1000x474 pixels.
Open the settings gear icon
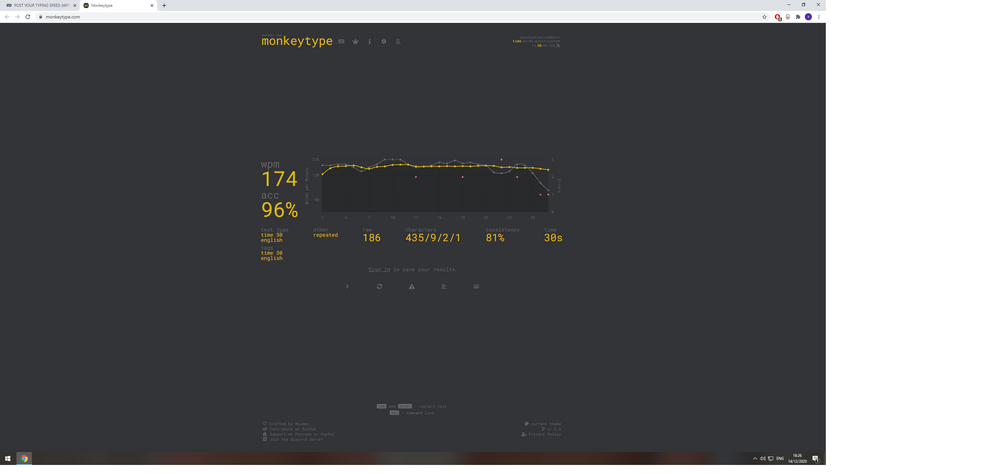[384, 42]
